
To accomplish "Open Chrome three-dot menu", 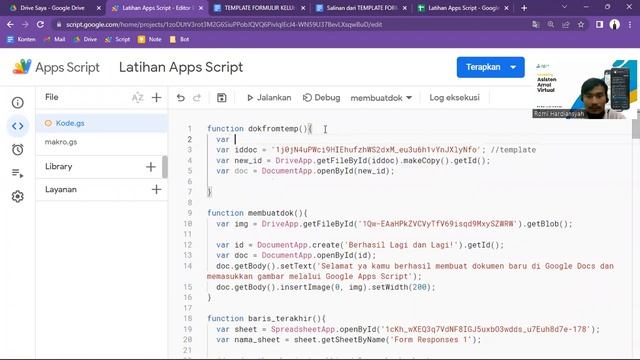I will pyautogui.click(x=630, y=24).
